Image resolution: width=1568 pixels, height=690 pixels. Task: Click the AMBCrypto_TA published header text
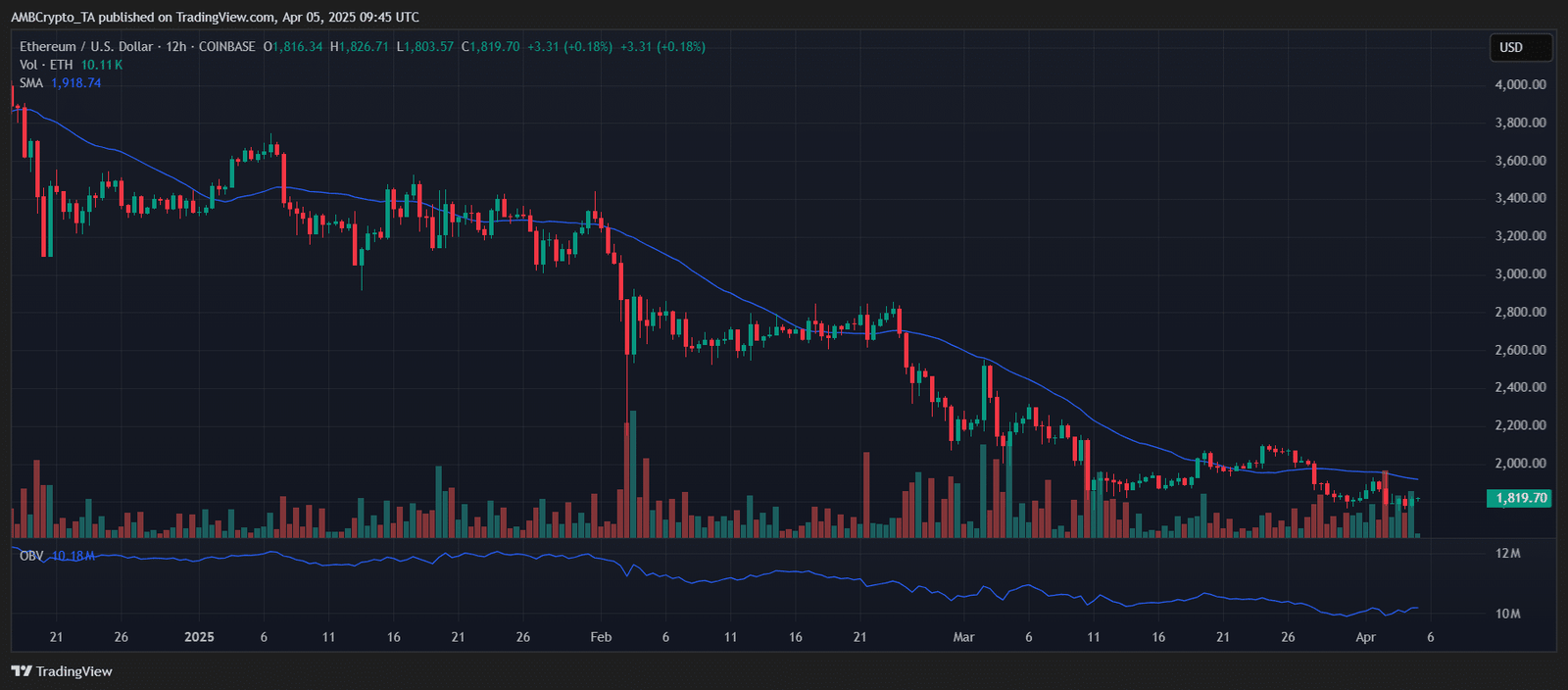(215, 17)
